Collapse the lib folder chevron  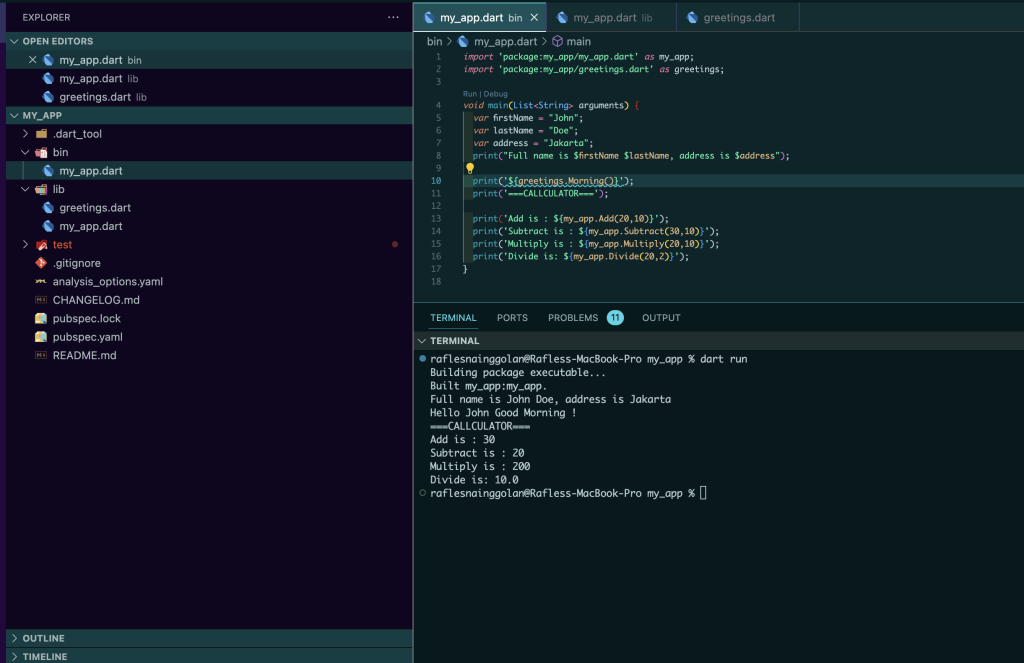point(25,189)
